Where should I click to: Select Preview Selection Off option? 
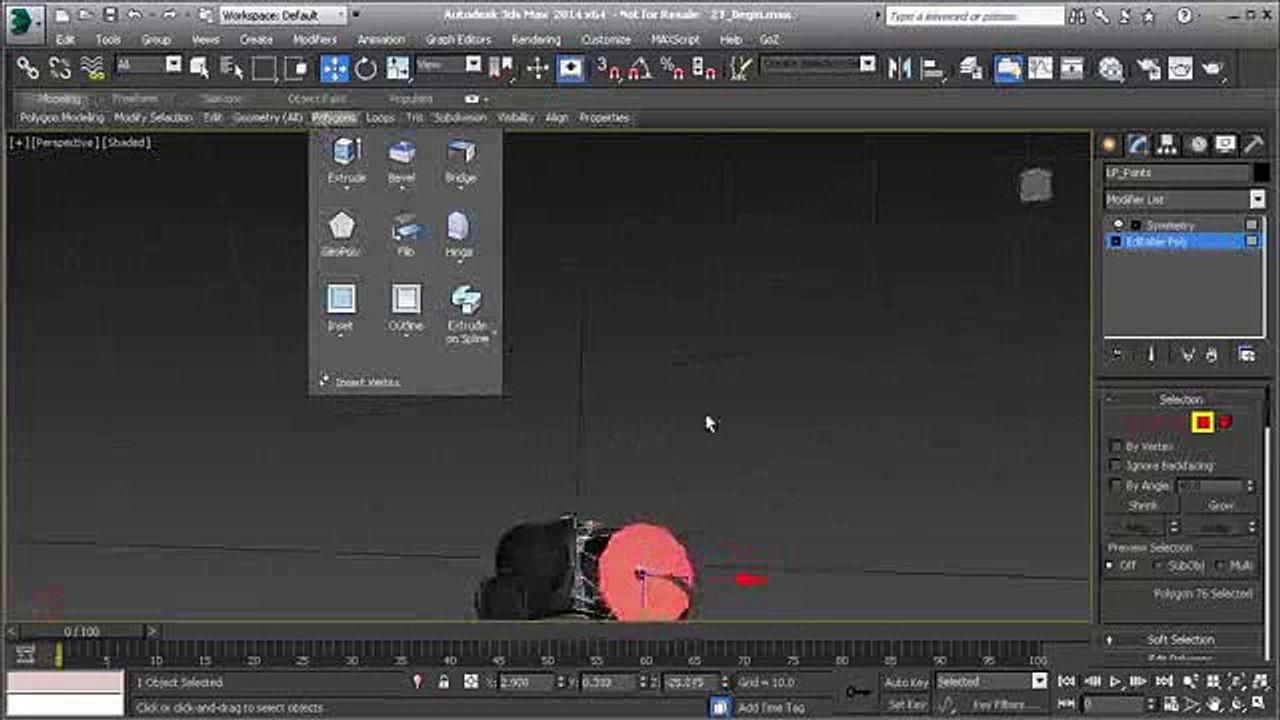(x=1110, y=566)
